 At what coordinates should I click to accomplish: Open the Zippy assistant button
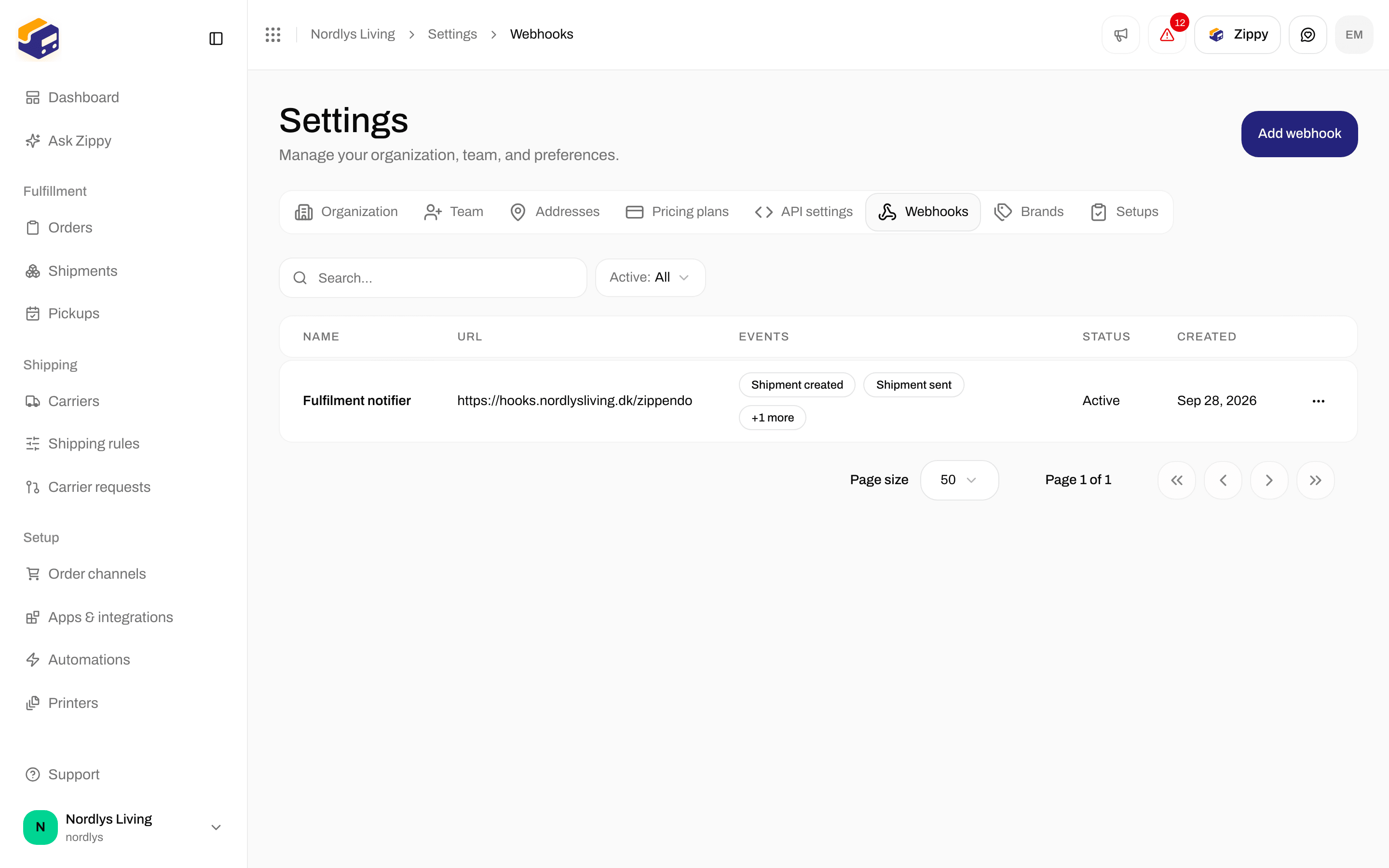click(x=1238, y=34)
